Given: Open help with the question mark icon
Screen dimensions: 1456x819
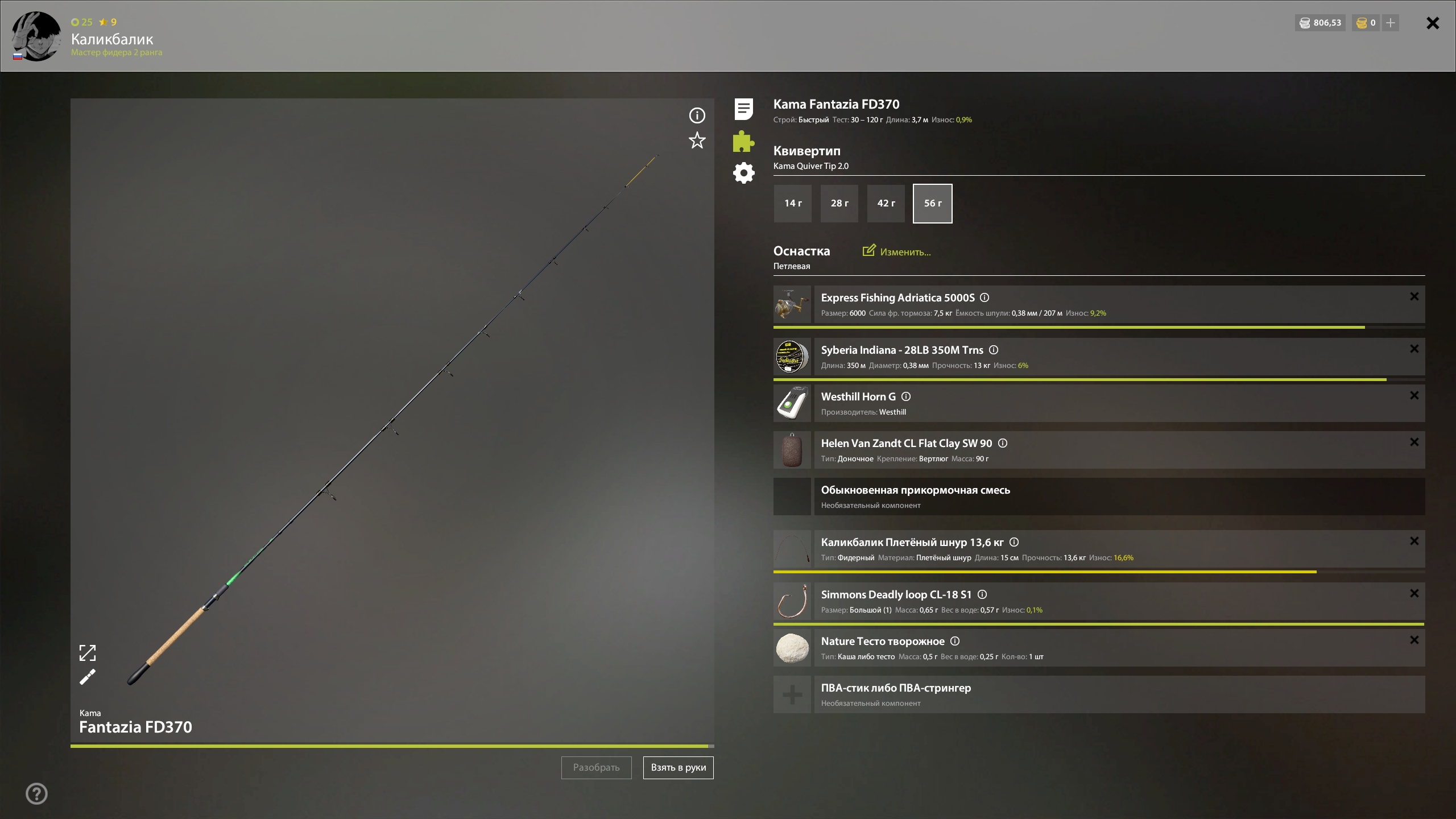Looking at the screenshot, I should point(37,793).
